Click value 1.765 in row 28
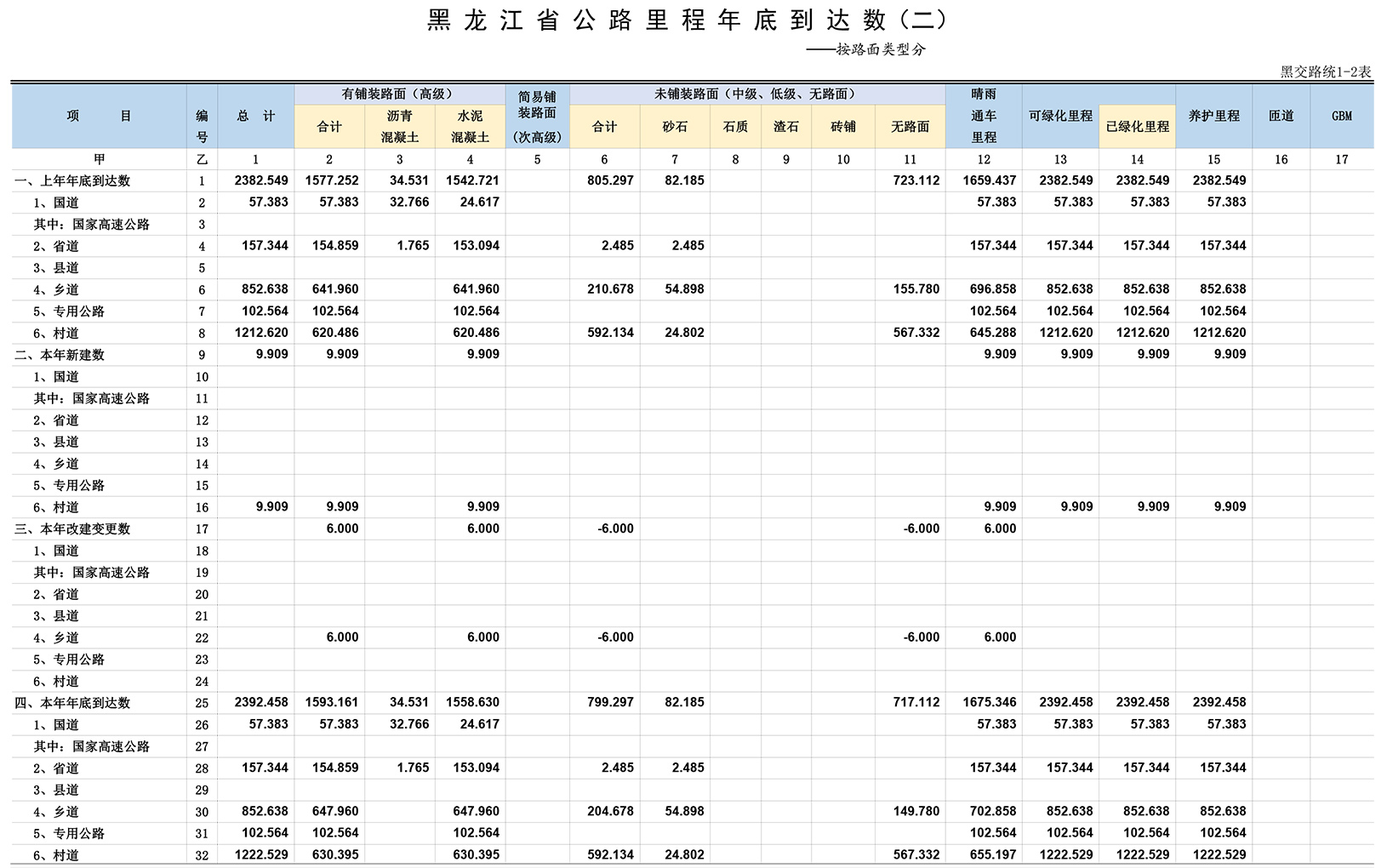This screenshot has width=1387, height=868. (x=413, y=768)
